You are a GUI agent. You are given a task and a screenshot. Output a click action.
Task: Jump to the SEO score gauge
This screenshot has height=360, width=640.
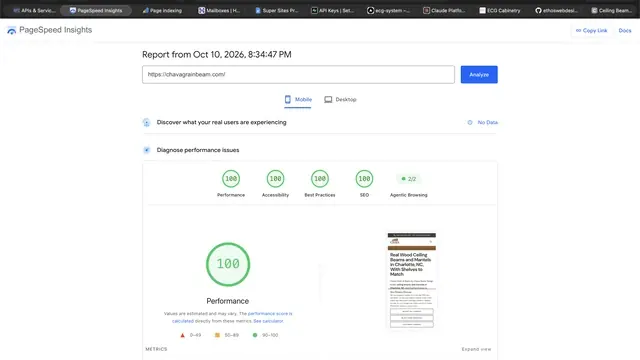coord(364,179)
